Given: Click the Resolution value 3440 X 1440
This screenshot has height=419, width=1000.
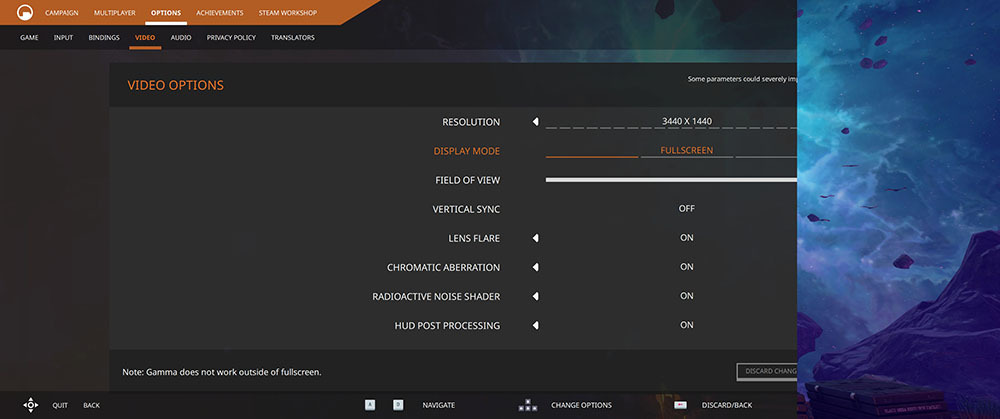Looking at the screenshot, I should coord(687,121).
